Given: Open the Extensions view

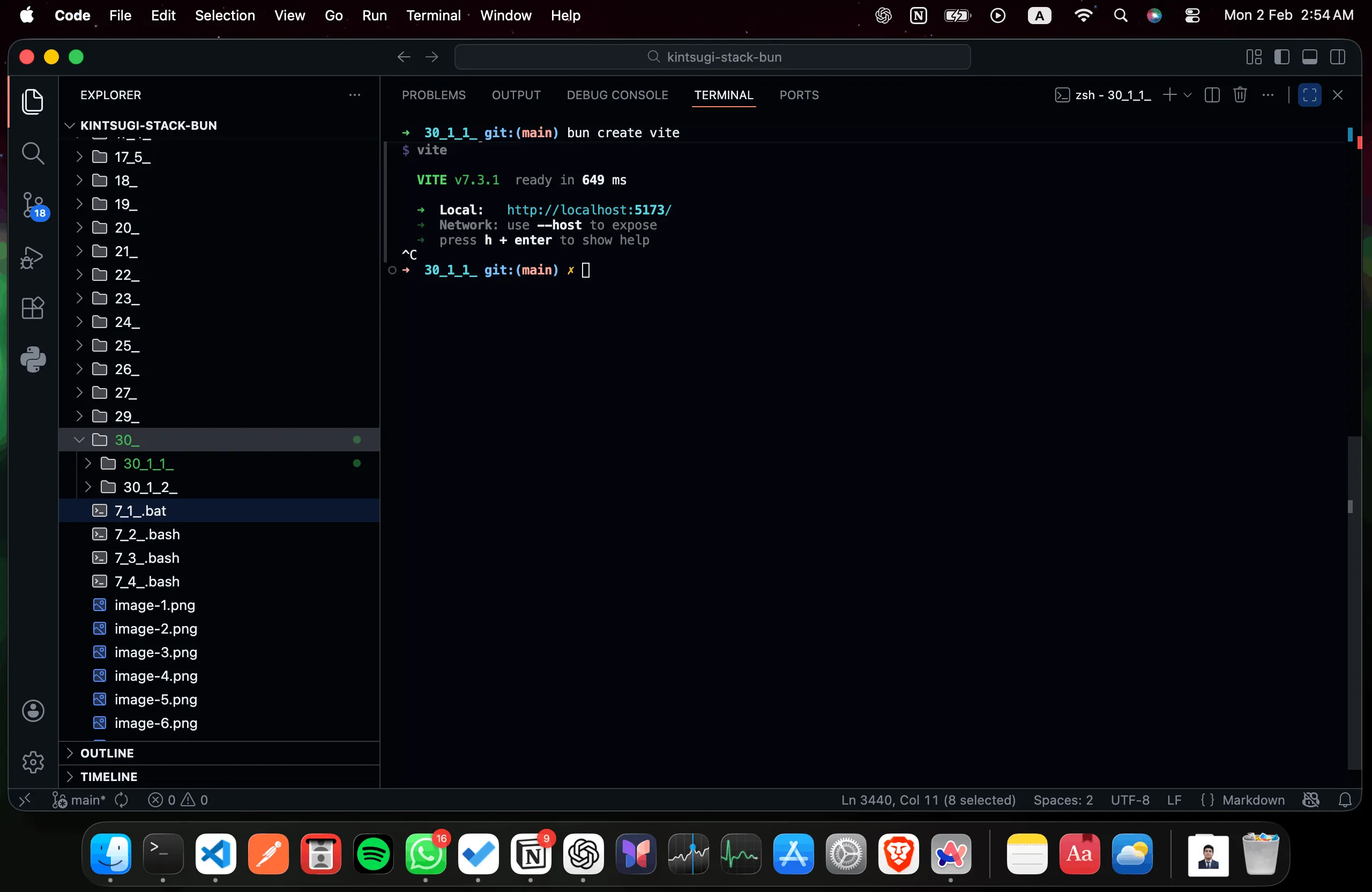Looking at the screenshot, I should pos(32,308).
